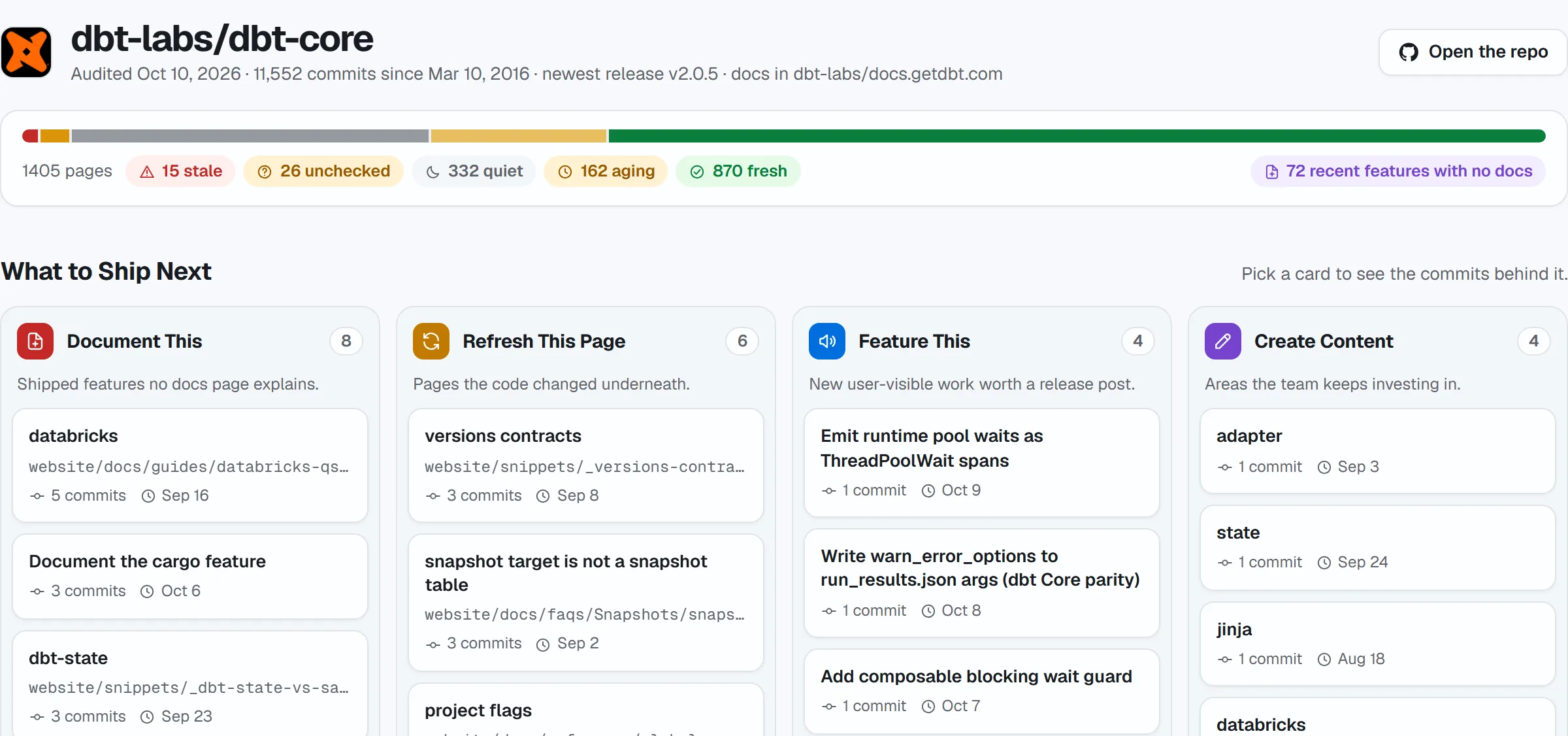The image size is (1568, 736).
Task: Open 72 recent features with no docs
Action: (x=1398, y=171)
